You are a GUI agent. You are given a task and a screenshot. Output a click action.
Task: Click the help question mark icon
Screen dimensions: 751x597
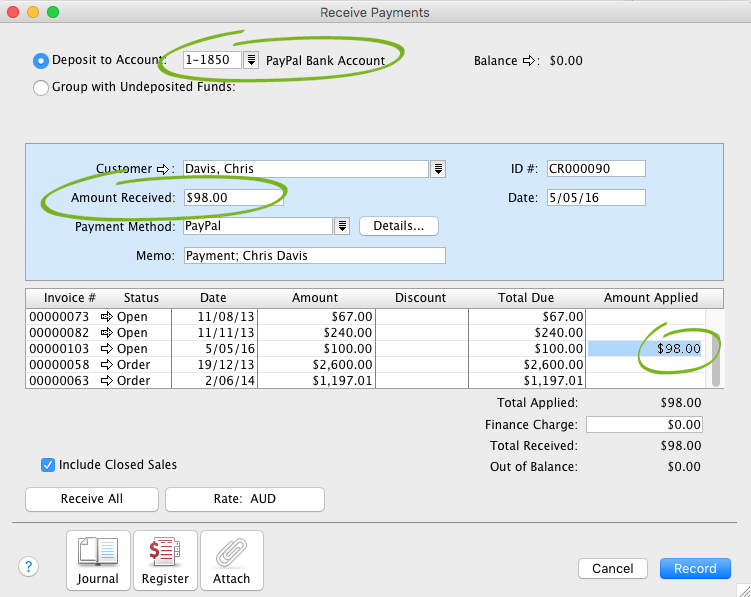[x=29, y=567]
